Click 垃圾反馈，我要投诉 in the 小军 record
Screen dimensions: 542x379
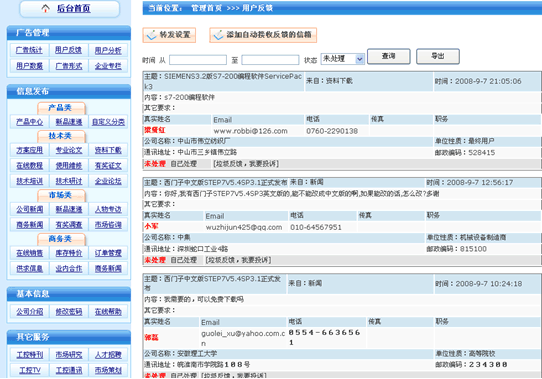(x=238, y=260)
